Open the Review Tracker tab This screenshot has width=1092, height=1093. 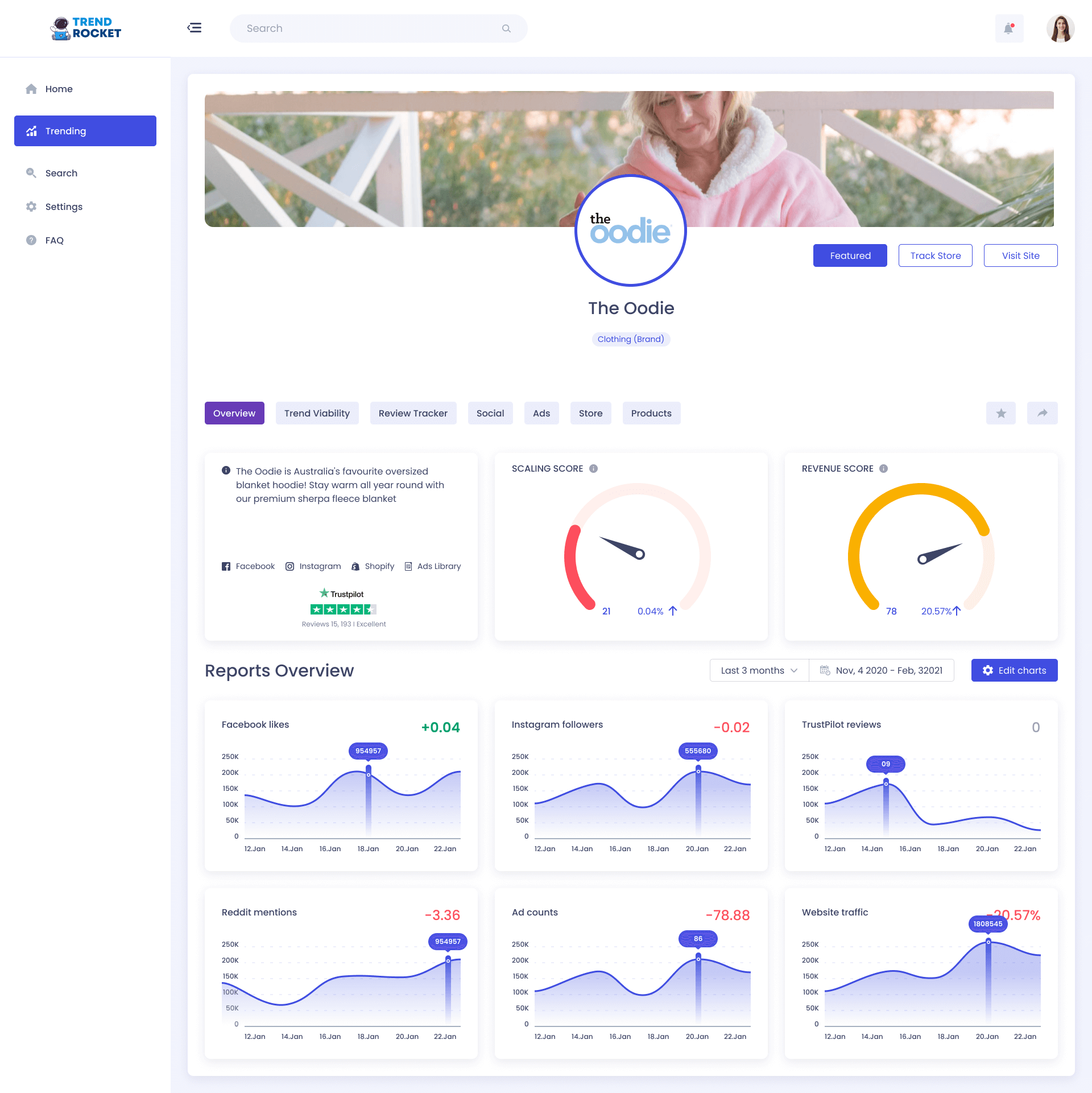pos(413,413)
